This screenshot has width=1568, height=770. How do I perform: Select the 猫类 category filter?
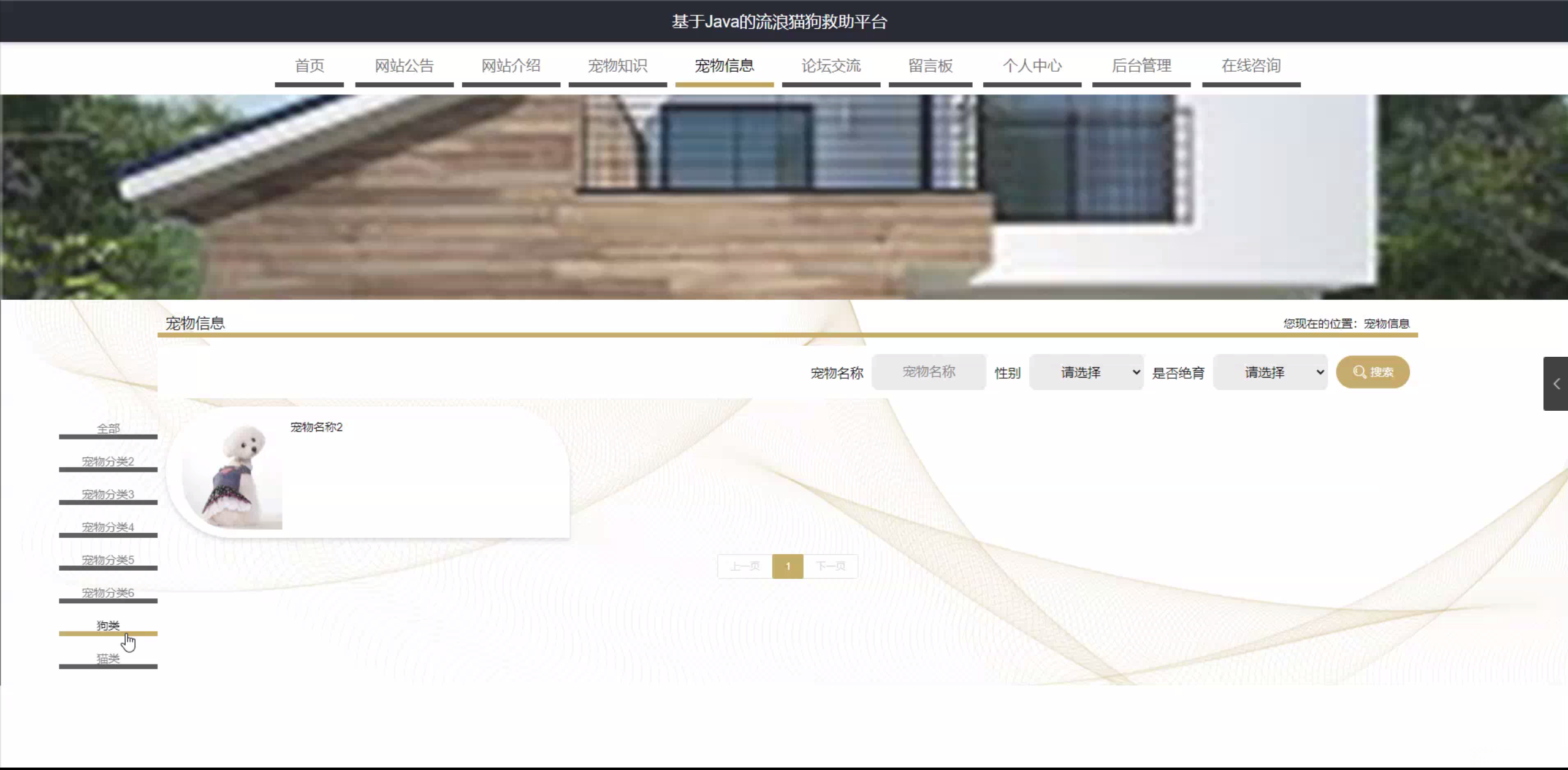tap(108, 658)
